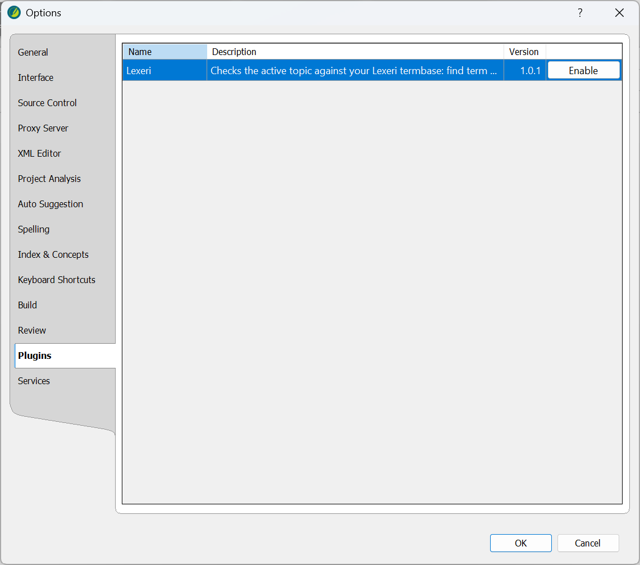Confirm options with OK button
640x565 pixels.
[520, 543]
